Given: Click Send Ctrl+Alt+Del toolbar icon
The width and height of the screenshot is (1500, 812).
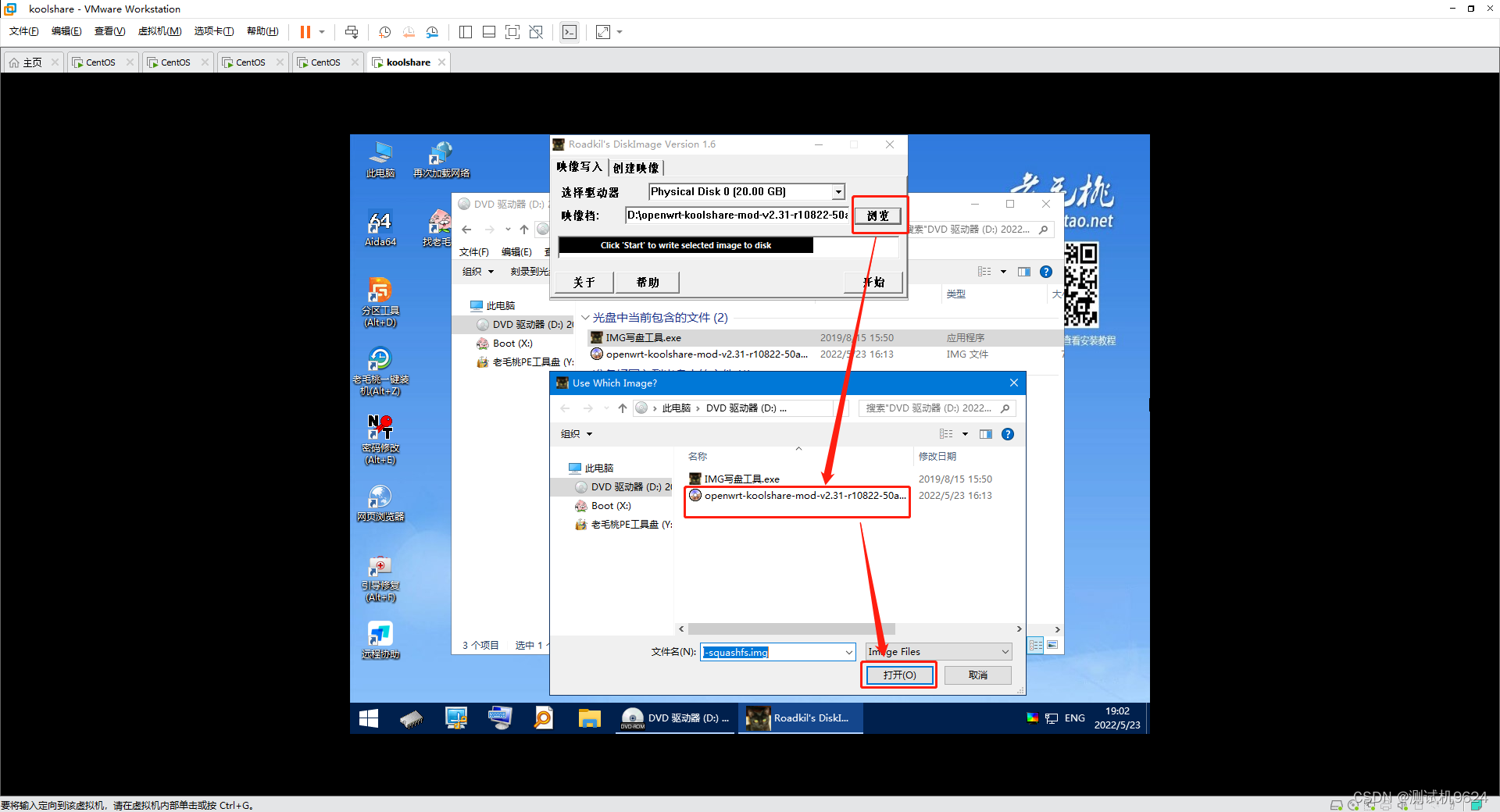Looking at the screenshot, I should pos(352,32).
